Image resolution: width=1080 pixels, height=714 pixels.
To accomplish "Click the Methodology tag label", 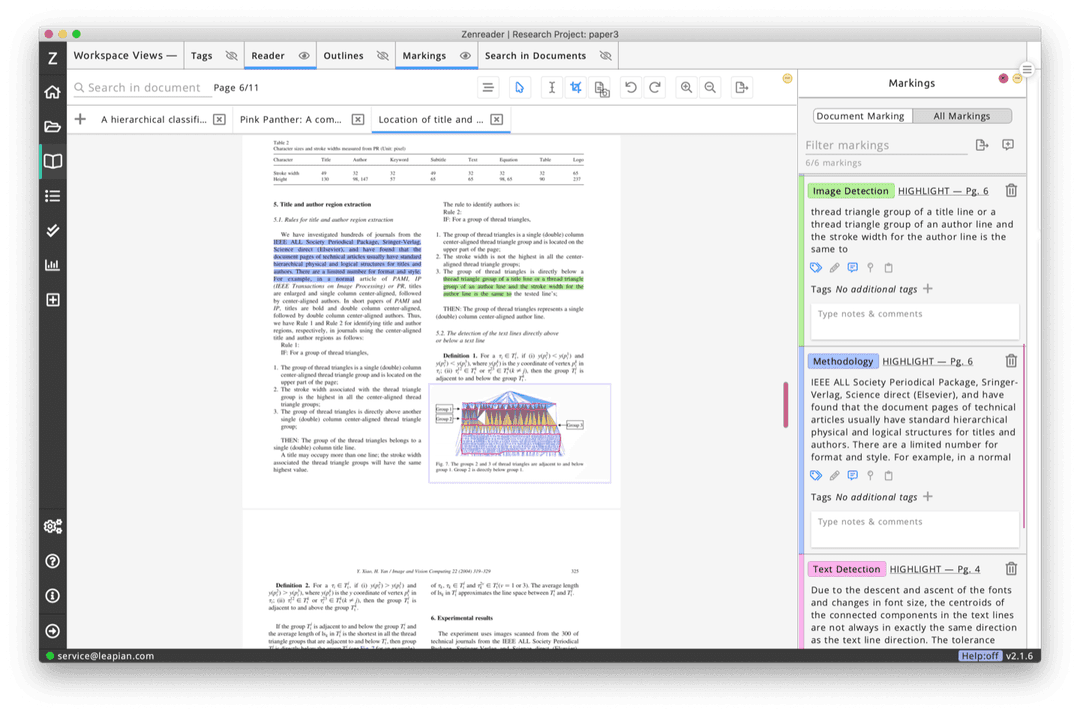I will pos(843,361).
